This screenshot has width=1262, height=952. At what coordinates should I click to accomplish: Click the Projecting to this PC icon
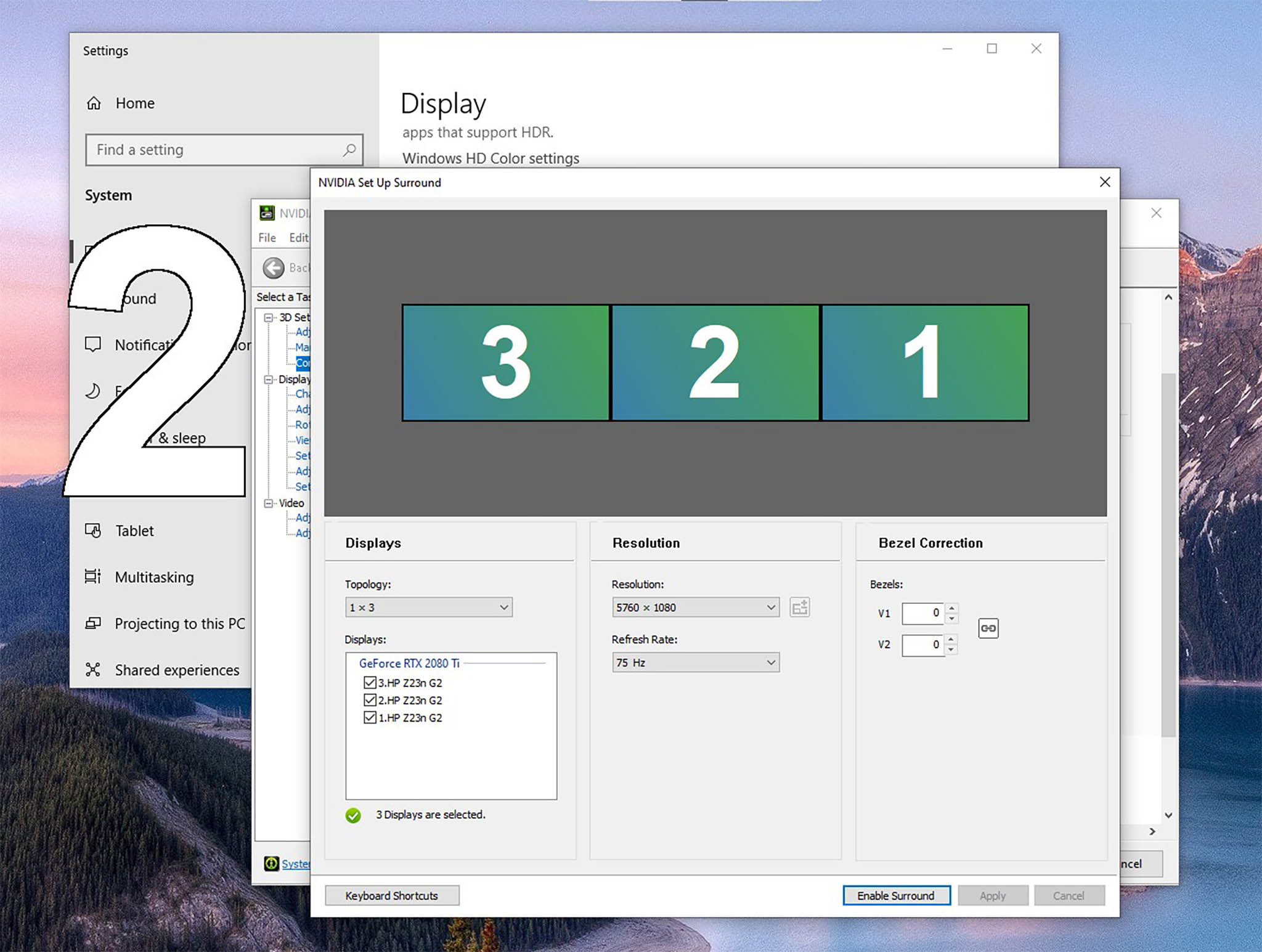pos(93,623)
